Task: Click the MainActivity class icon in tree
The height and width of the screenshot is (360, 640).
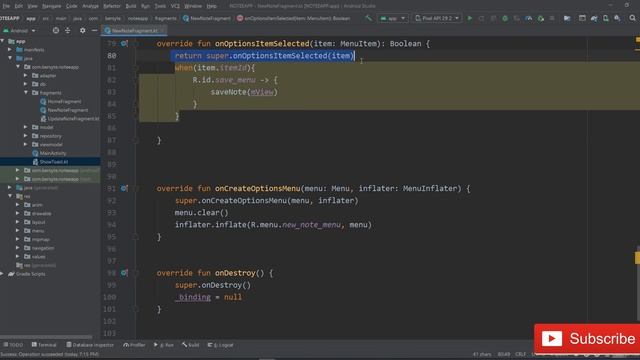Action: point(35,153)
